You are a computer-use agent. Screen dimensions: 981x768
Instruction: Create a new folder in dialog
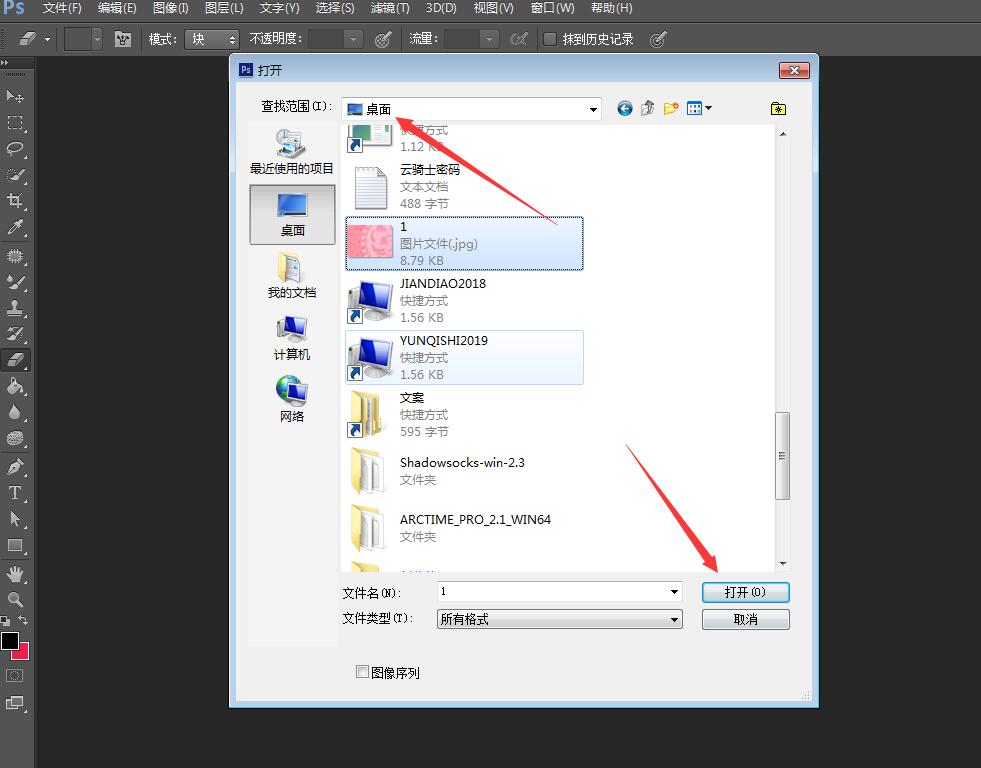coord(671,109)
